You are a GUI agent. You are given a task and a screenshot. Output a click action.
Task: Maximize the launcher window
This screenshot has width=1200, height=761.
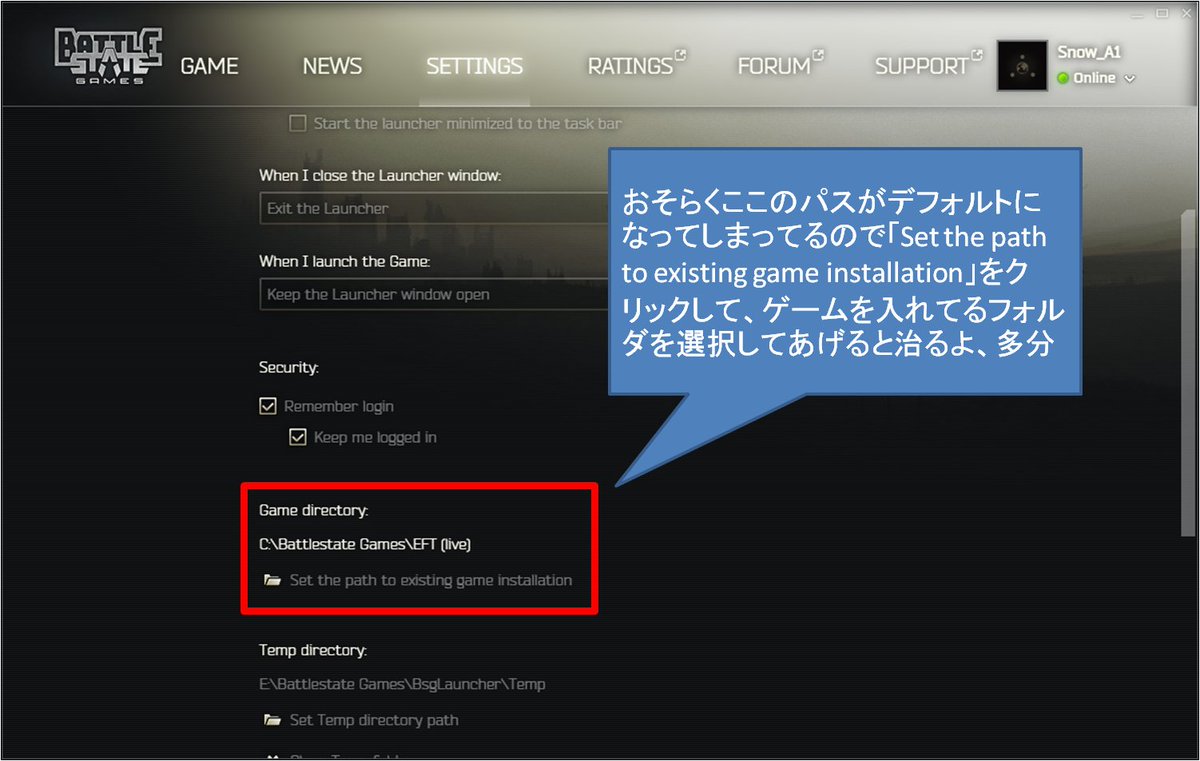[x=1161, y=13]
